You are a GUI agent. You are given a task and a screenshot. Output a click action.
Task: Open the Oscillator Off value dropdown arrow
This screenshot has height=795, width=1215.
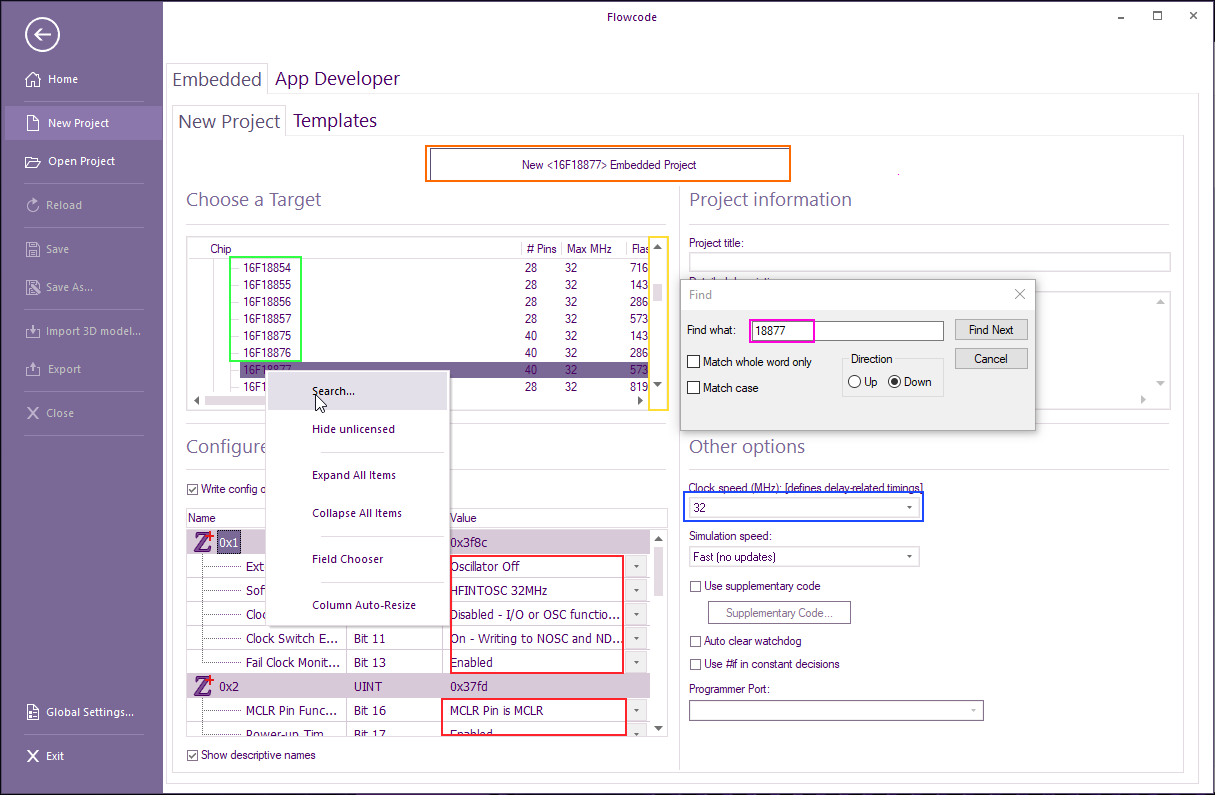click(637, 567)
